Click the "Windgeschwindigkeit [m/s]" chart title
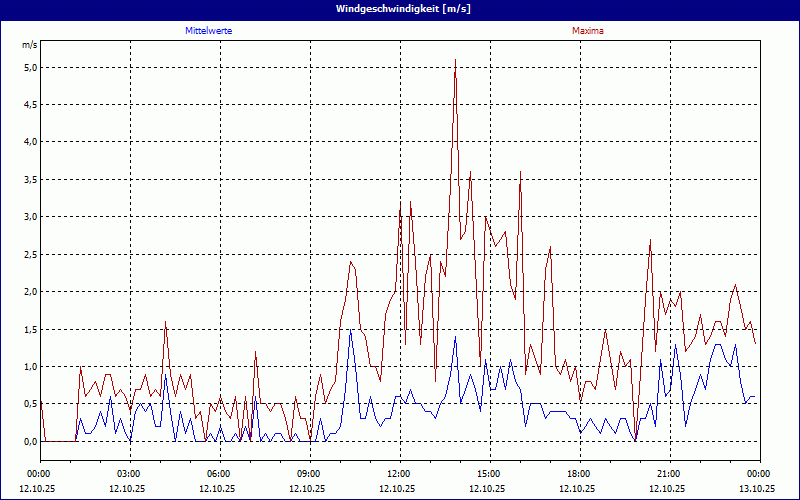800x500 pixels. click(400, 8)
